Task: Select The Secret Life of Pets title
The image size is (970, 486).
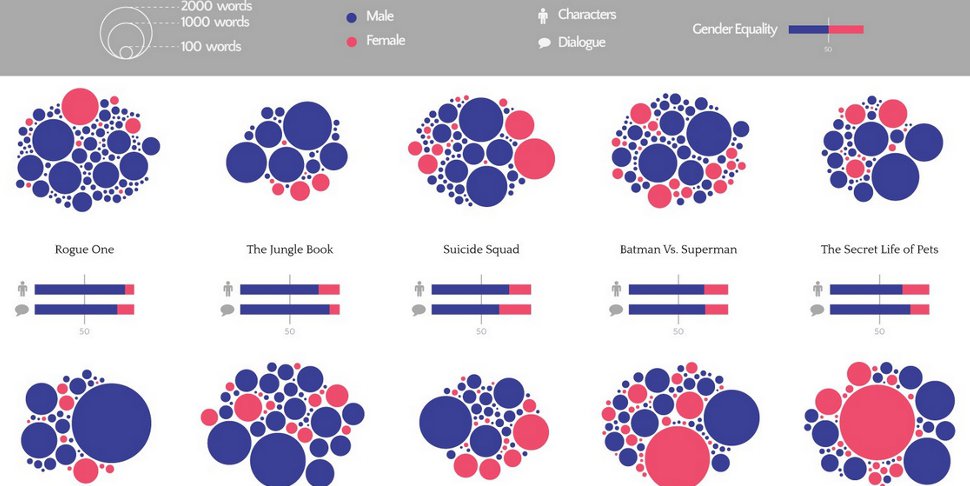Action: pyautogui.click(x=879, y=250)
